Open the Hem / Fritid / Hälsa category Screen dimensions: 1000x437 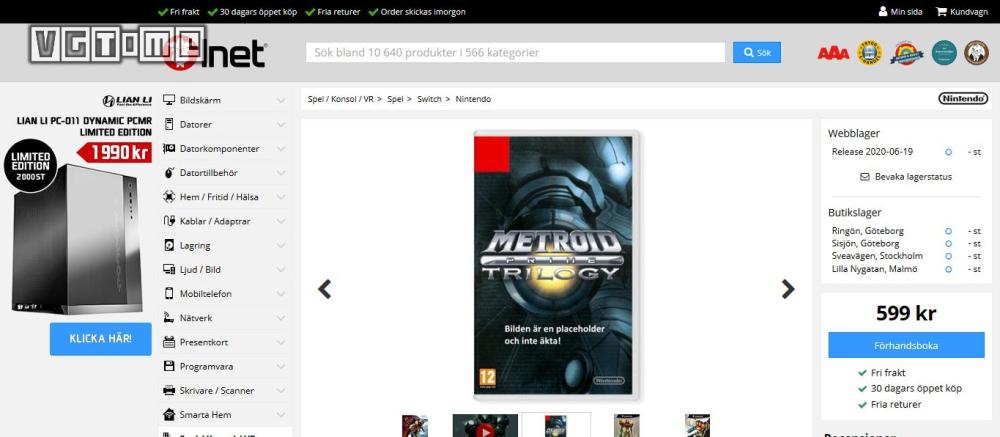219,197
